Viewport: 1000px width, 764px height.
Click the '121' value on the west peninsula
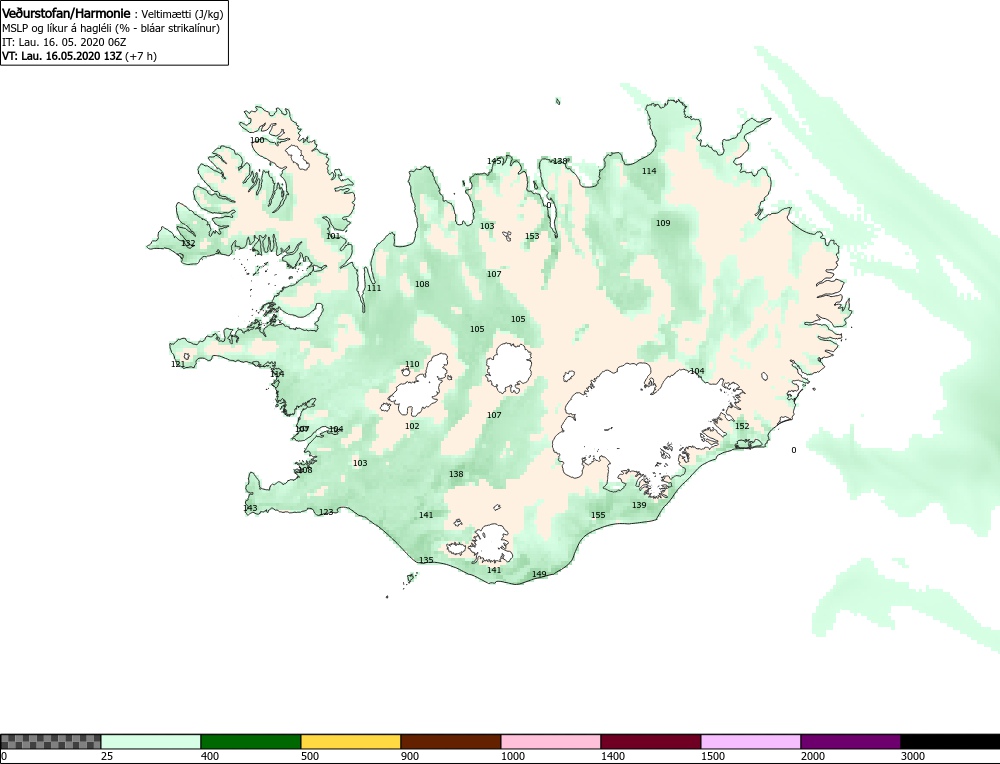click(178, 364)
